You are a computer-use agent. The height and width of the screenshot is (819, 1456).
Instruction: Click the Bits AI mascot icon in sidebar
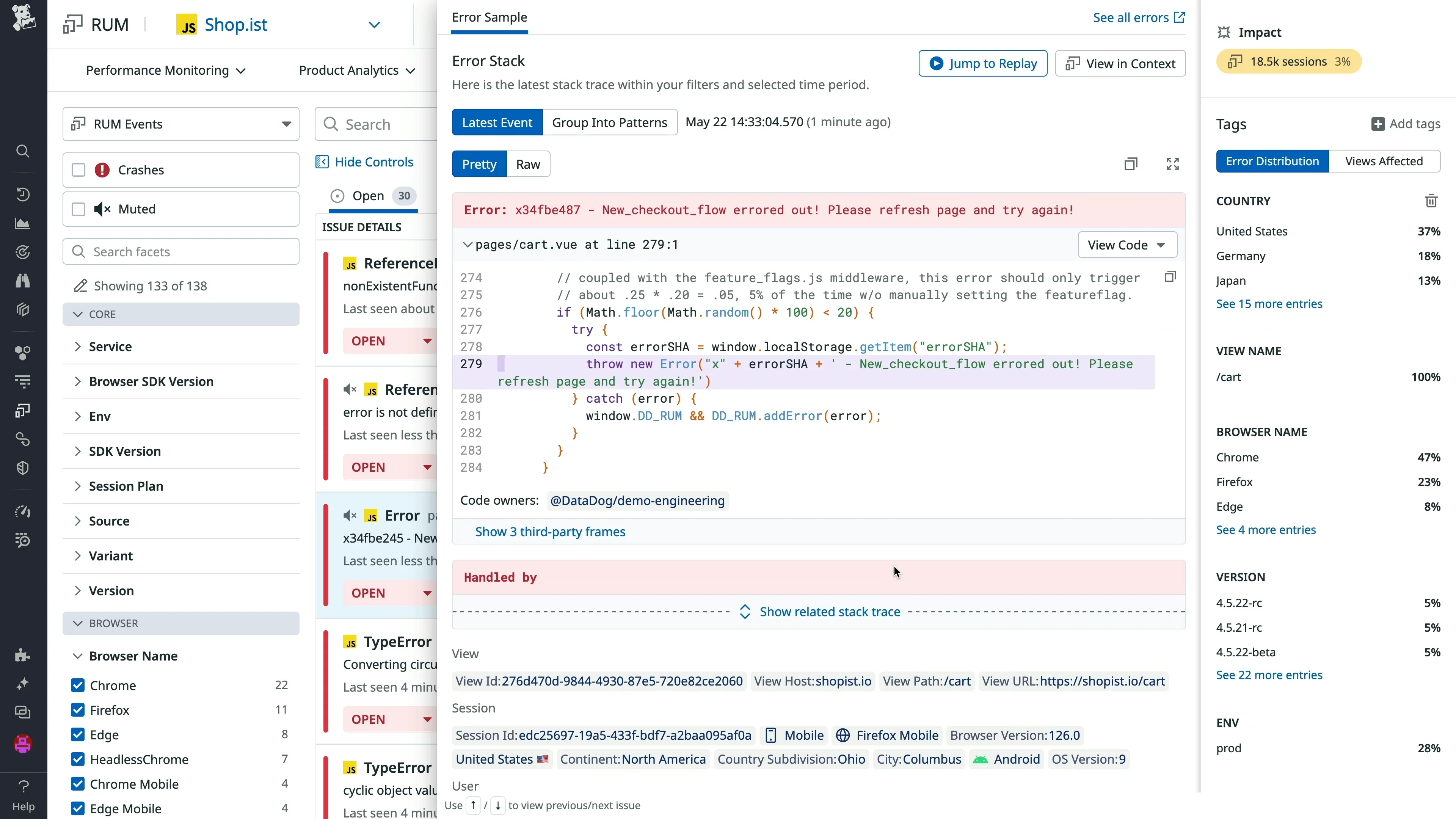[23, 744]
